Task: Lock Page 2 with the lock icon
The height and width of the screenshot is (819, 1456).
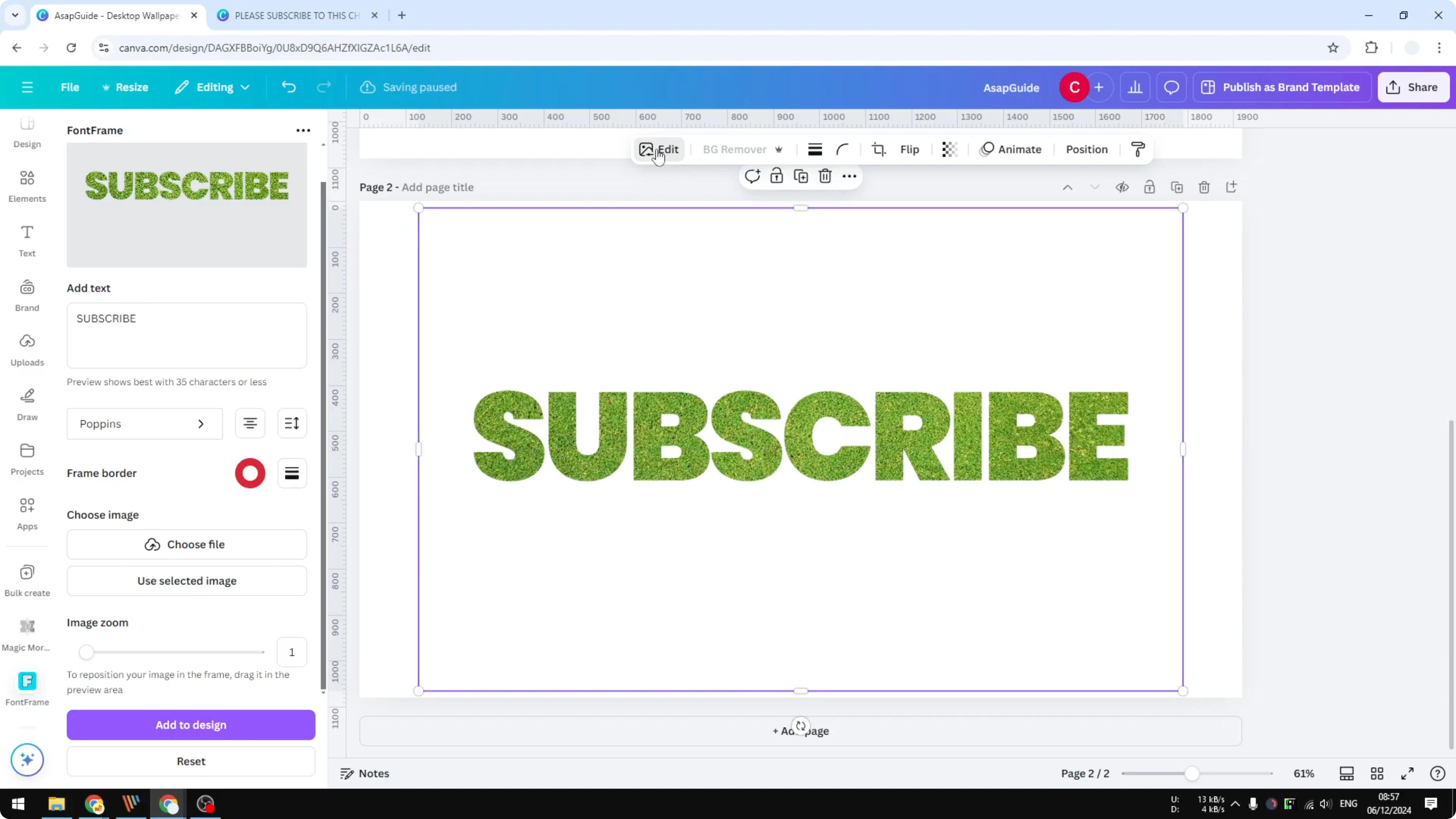Action: (x=1150, y=187)
